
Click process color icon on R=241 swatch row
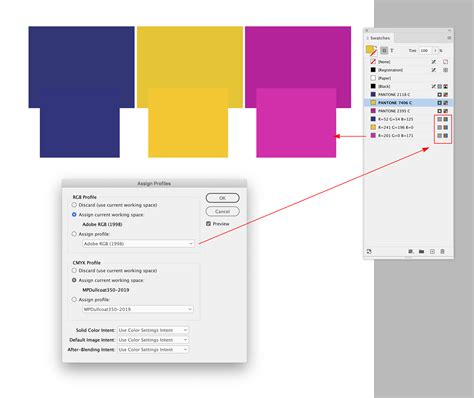click(x=440, y=127)
